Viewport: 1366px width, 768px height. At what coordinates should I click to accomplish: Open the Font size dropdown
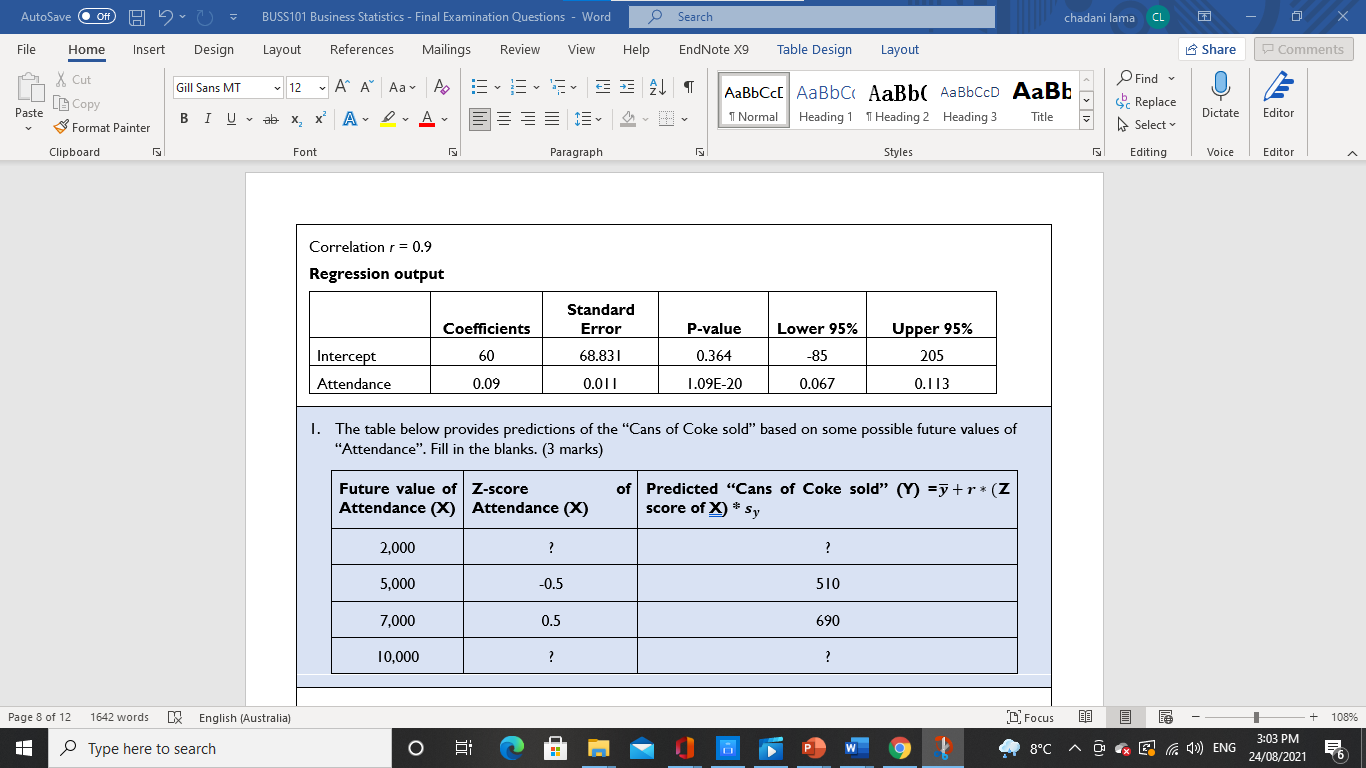coord(322,88)
